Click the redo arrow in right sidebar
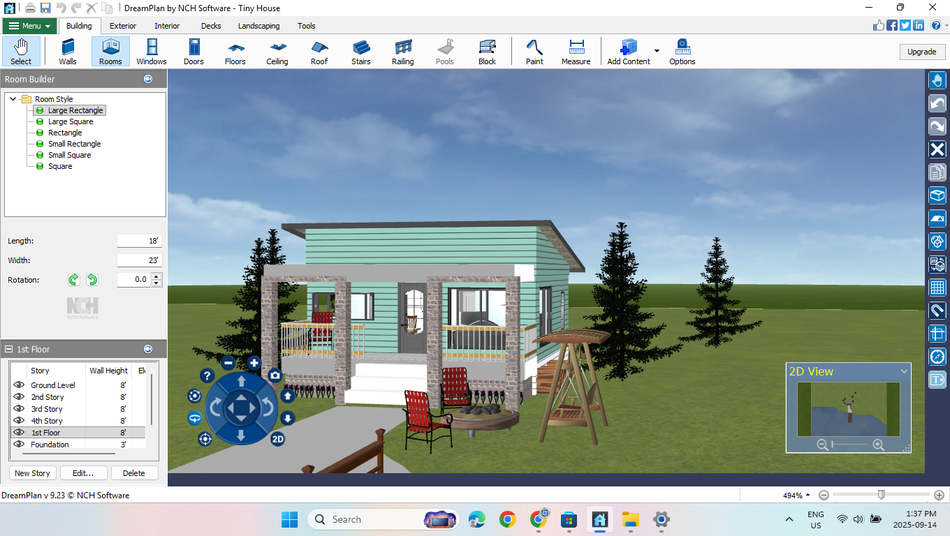This screenshot has height=536, width=950. (937, 127)
